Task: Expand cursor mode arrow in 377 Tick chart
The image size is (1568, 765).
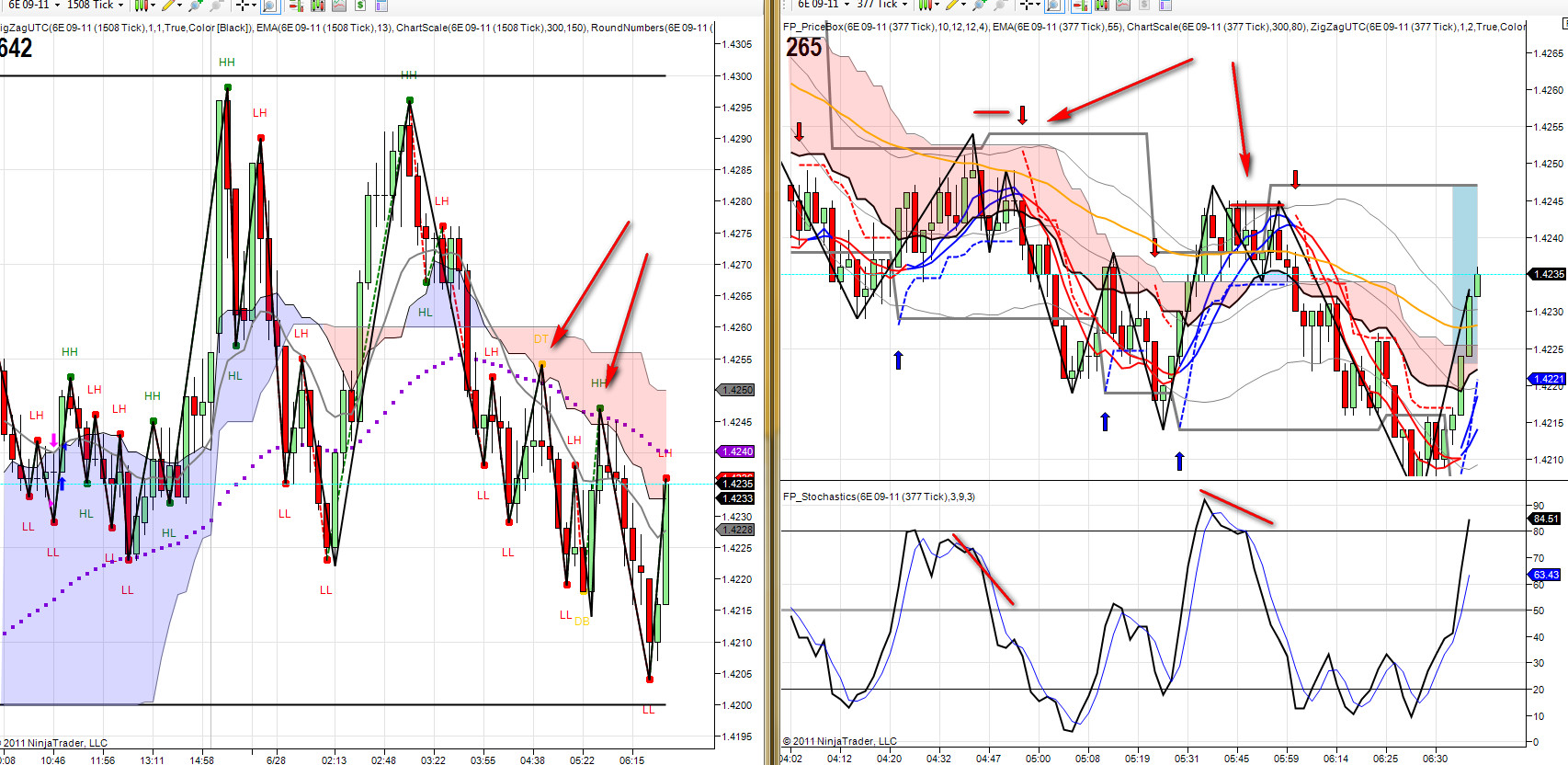Action: pos(1039,5)
